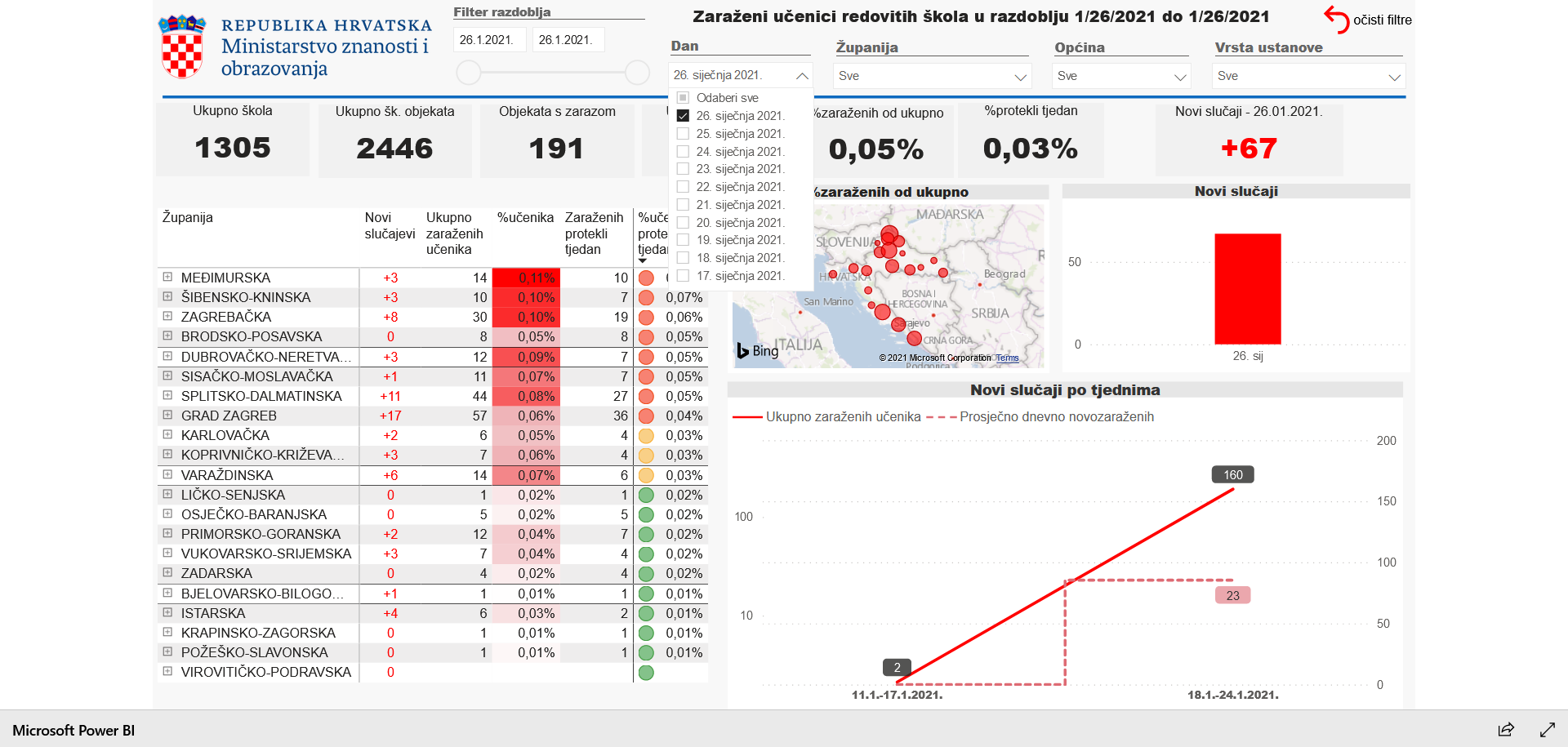This screenshot has height=747, width=1568.
Task: Click the share icon in bottom bar
Action: [x=1506, y=730]
